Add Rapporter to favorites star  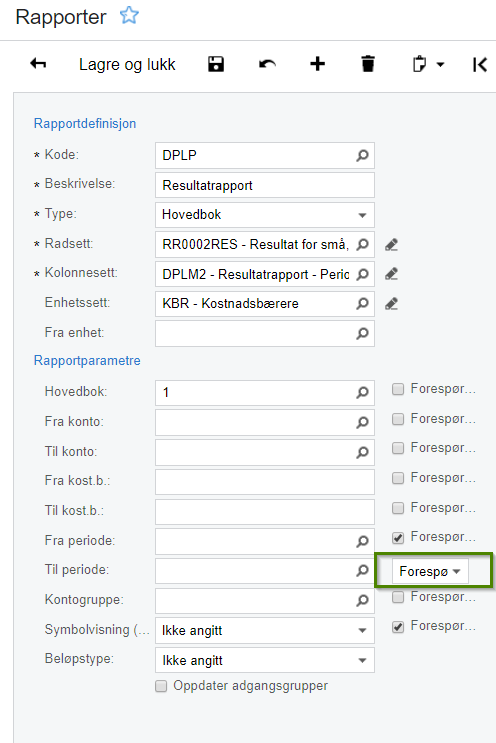[129, 16]
